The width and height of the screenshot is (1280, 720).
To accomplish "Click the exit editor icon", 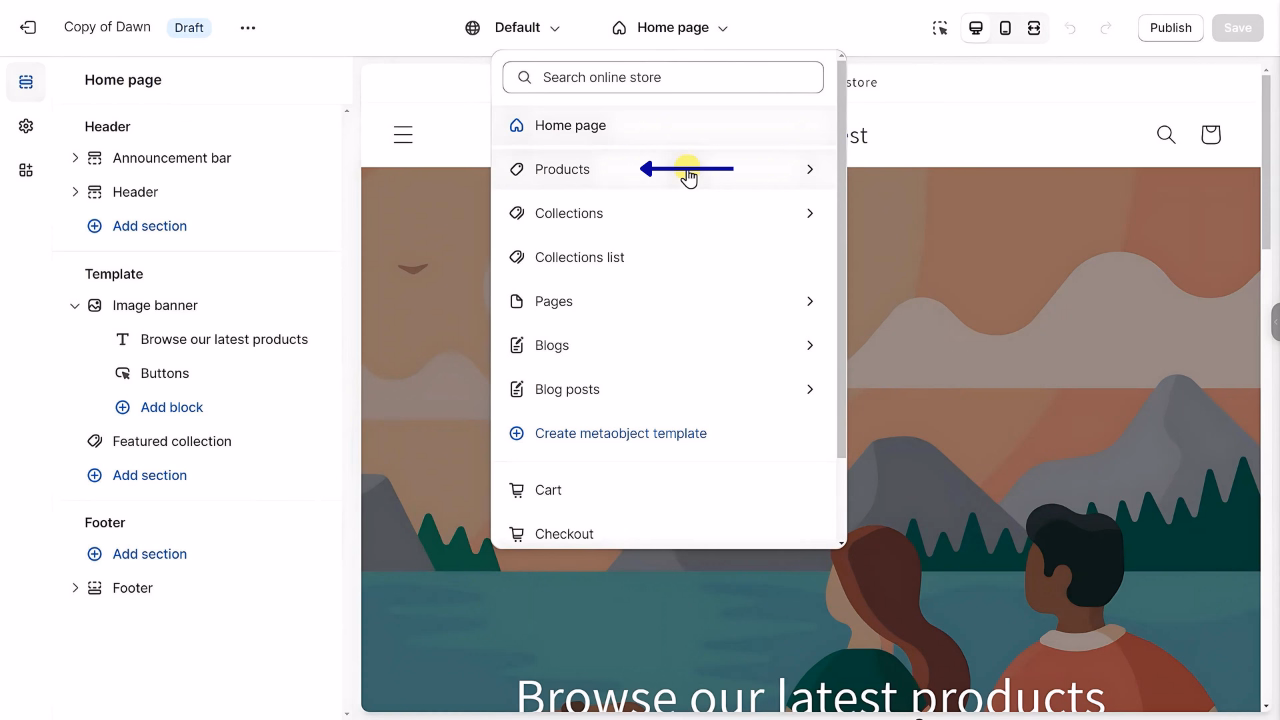I will pyautogui.click(x=28, y=28).
